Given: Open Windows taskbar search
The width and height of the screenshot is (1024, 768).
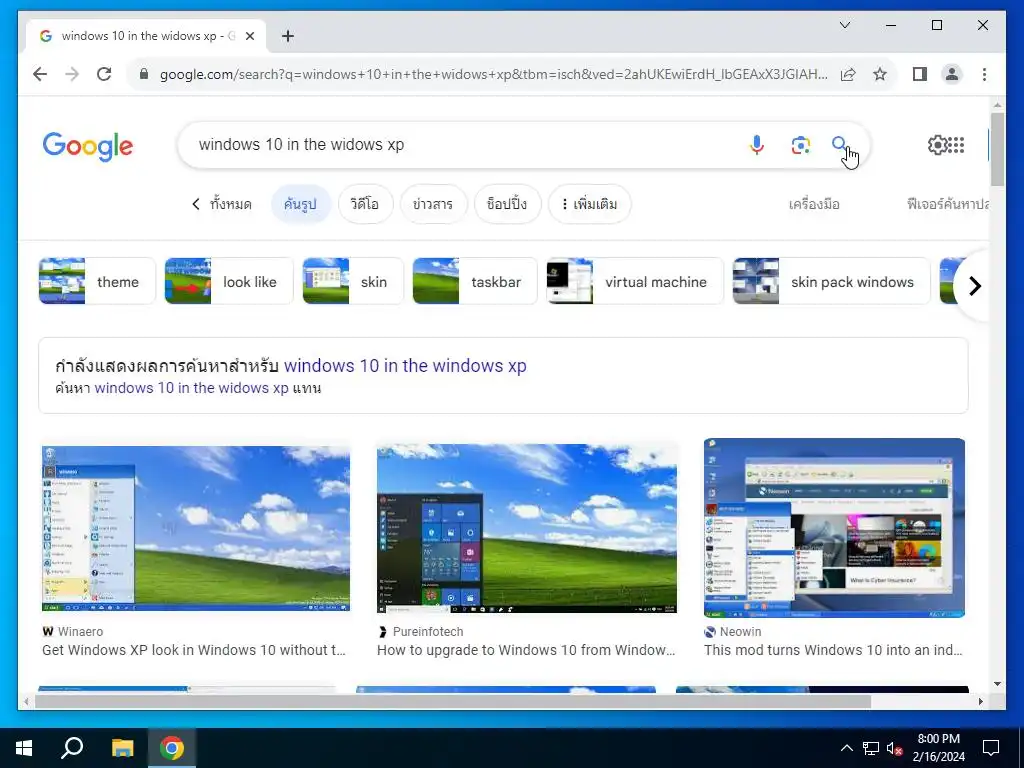Looking at the screenshot, I should 72,748.
